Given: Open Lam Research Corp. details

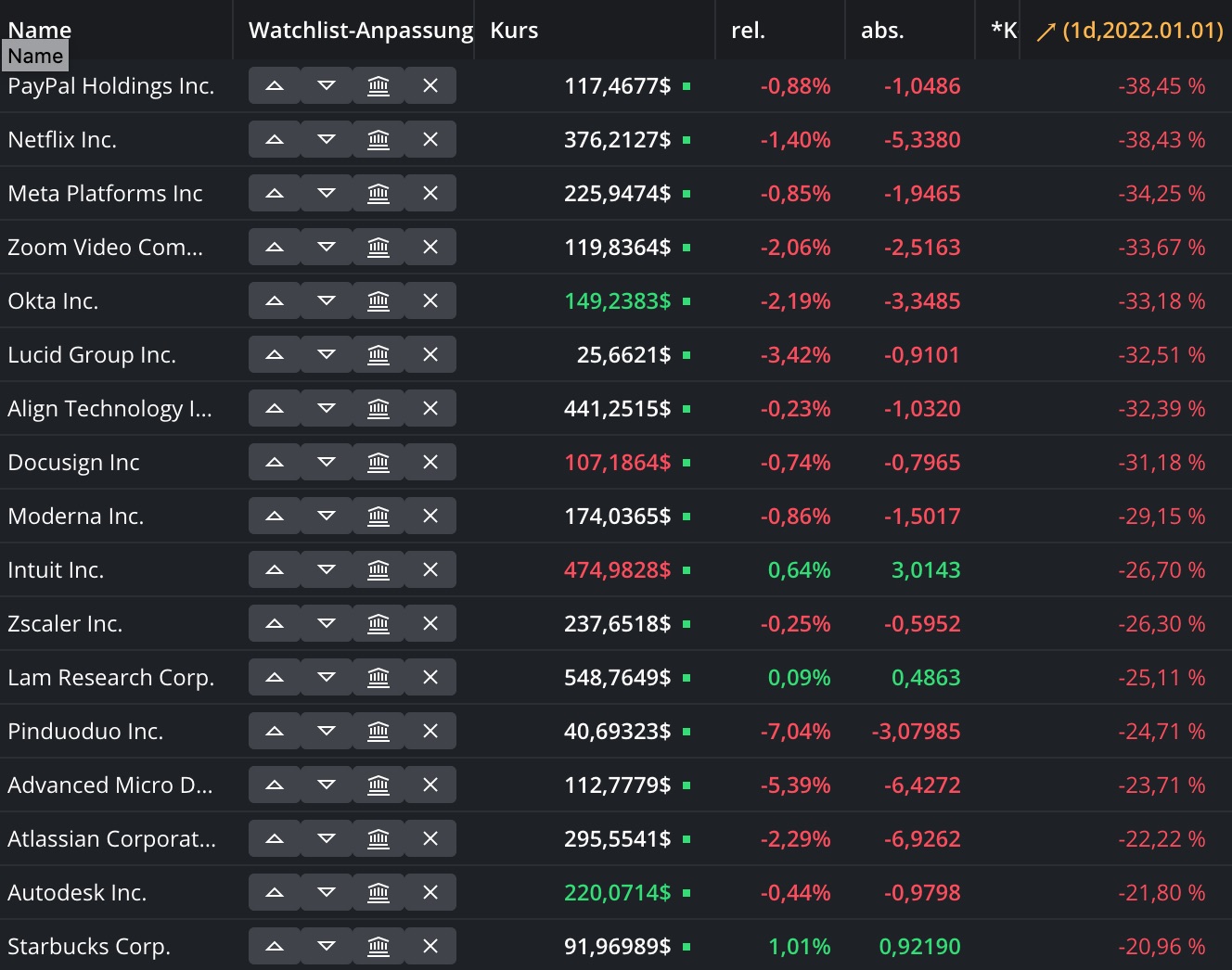Looking at the screenshot, I should 111,677.
